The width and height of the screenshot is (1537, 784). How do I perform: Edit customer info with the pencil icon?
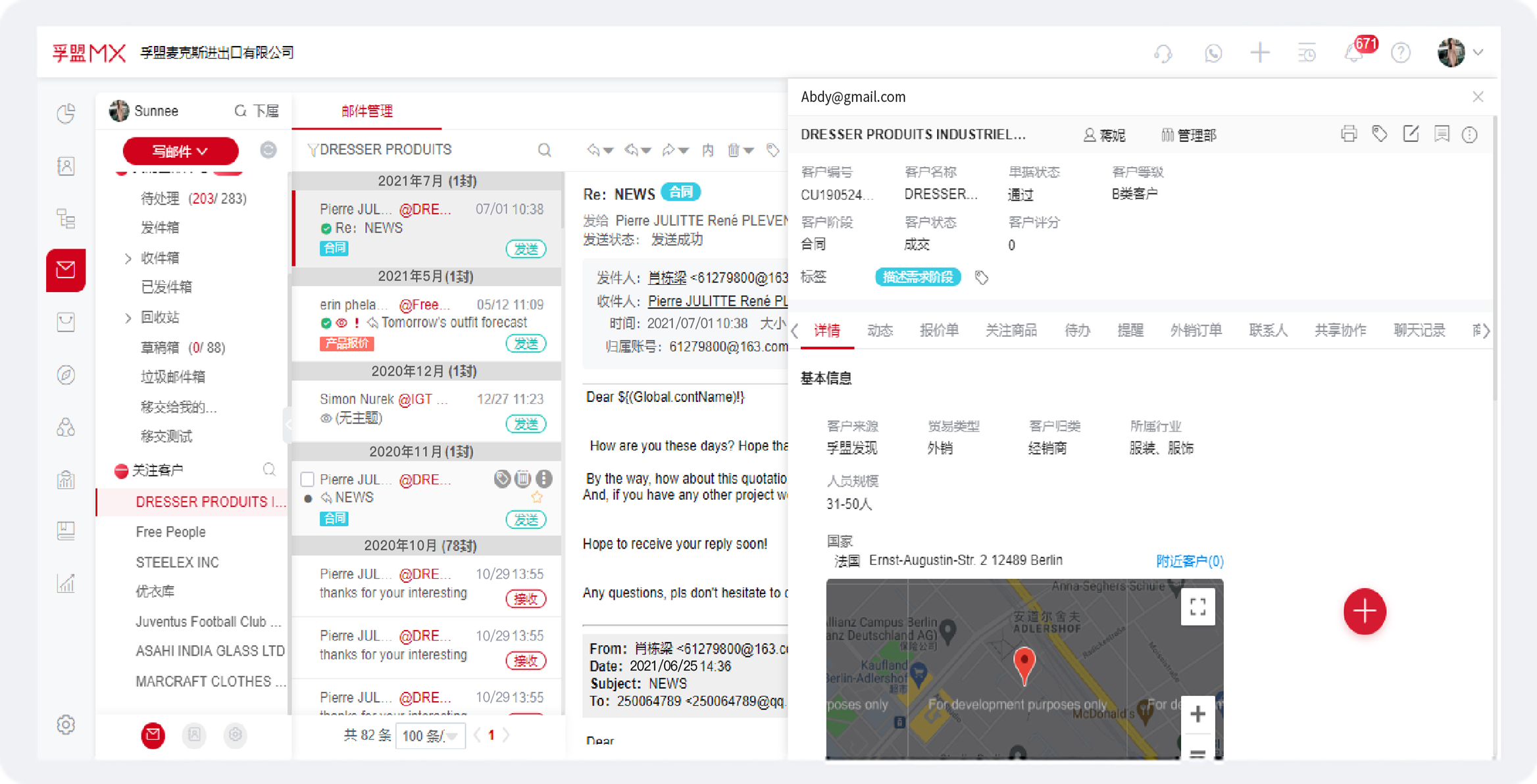click(1411, 134)
